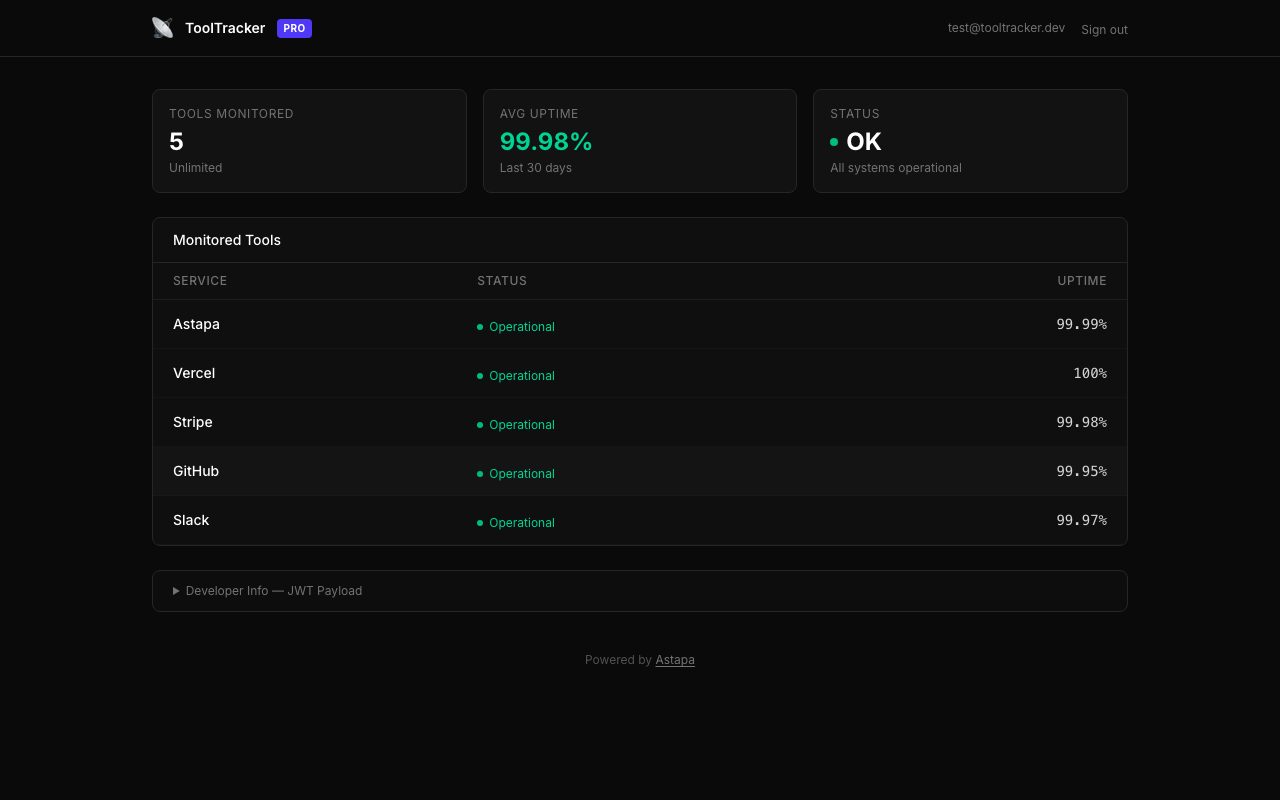Click the TOOLS MONITORED stat card
The height and width of the screenshot is (800, 1280).
(309, 141)
